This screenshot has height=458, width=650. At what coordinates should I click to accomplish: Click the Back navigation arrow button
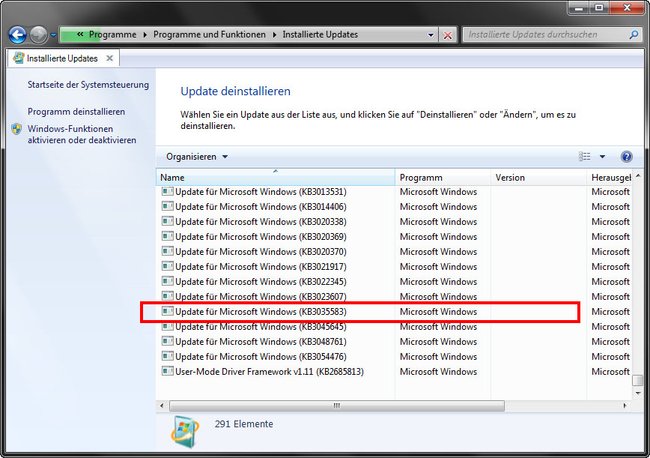pyautogui.click(x=17, y=35)
